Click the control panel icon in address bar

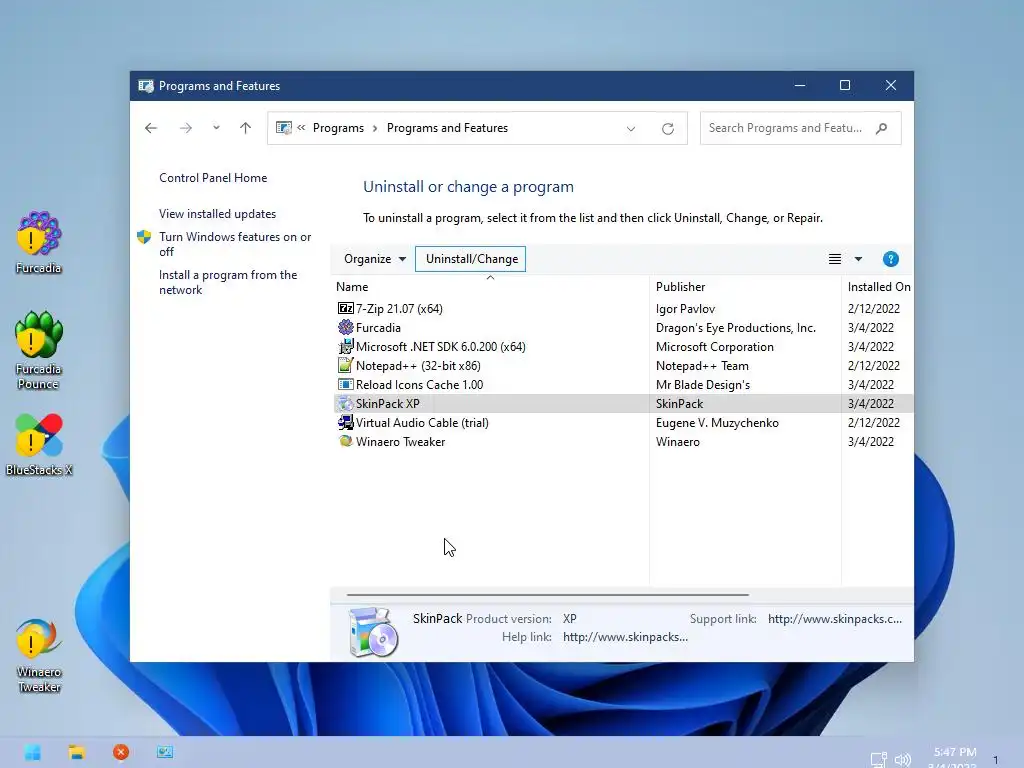283,128
